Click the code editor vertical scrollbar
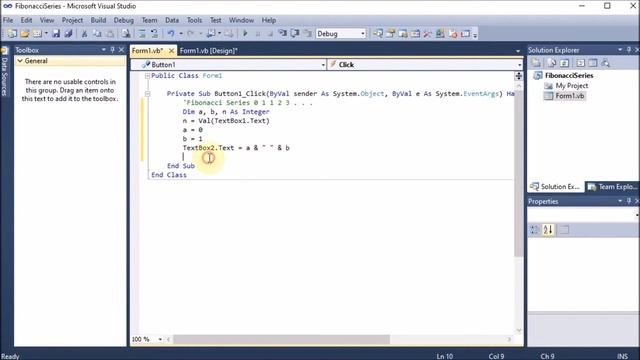This screenshot has width=640, height=360. tap(519, 175)
